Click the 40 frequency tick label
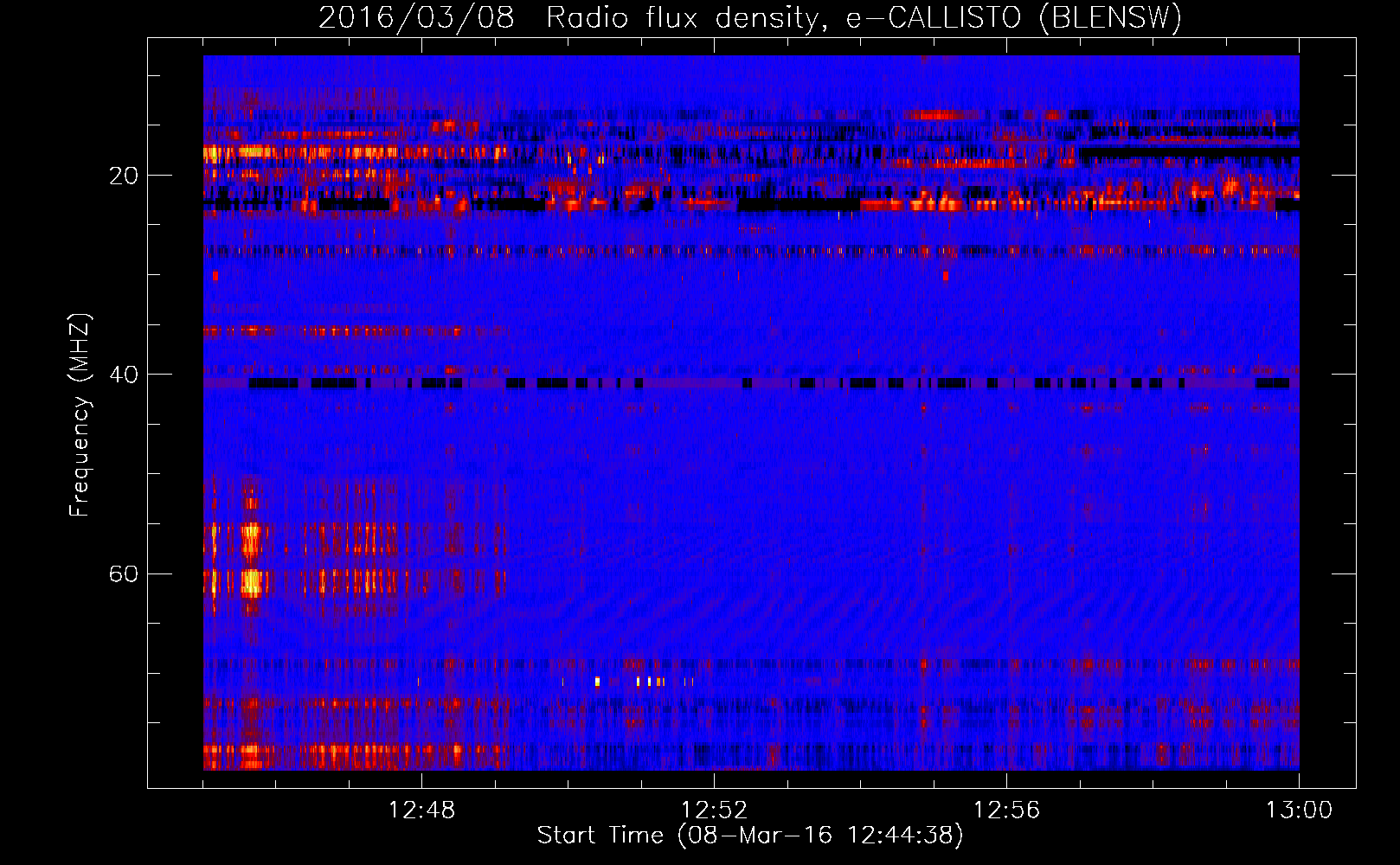Screen dimensions: 1400x865 (123, 375)
